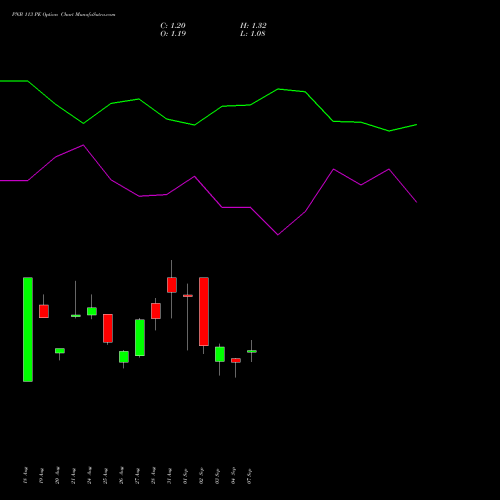Select the opening price O: 1.19 label
Screen dimensions: 500x500
tap(173, 34)
